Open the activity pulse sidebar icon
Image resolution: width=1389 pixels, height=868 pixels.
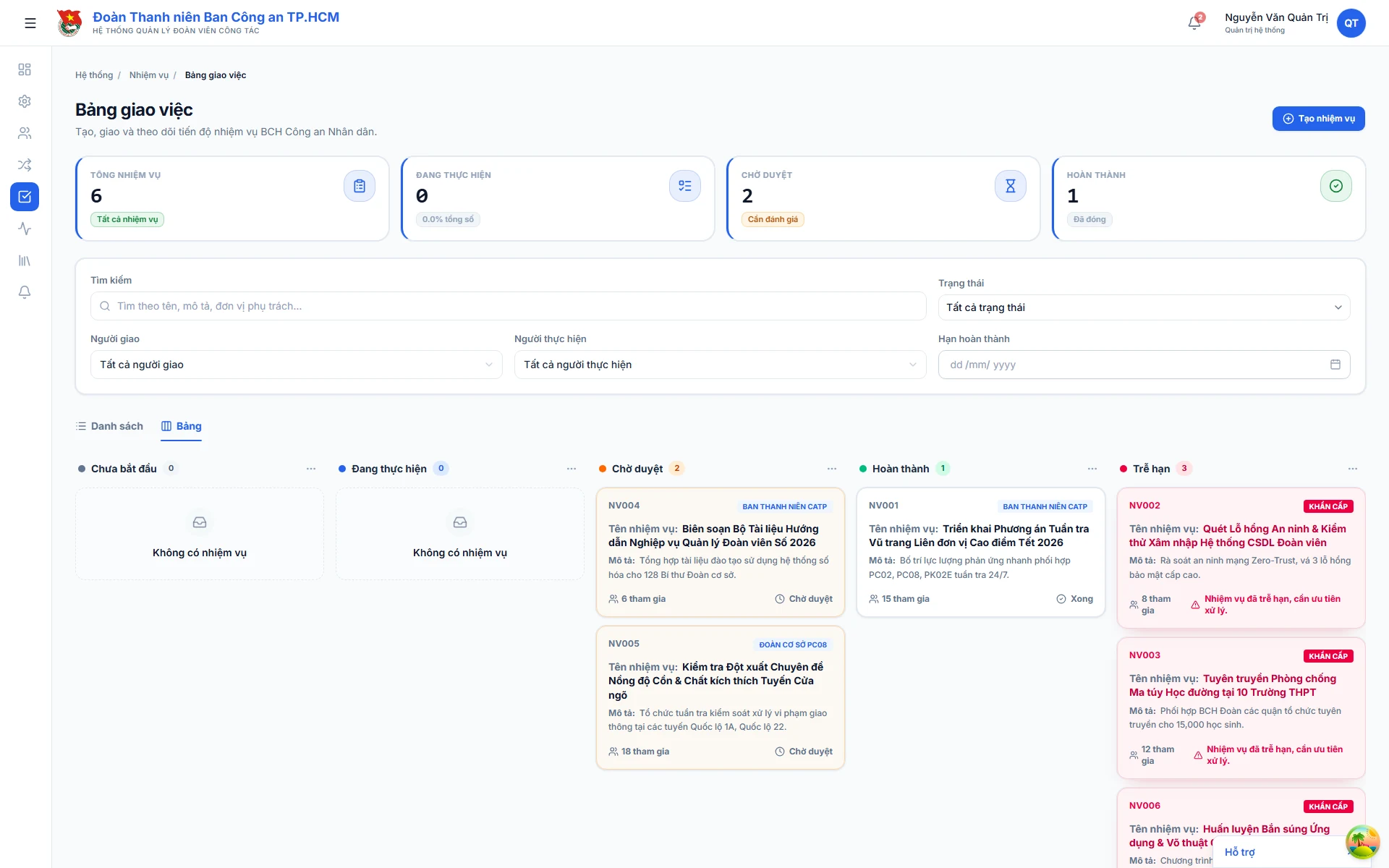coord(25,229)
